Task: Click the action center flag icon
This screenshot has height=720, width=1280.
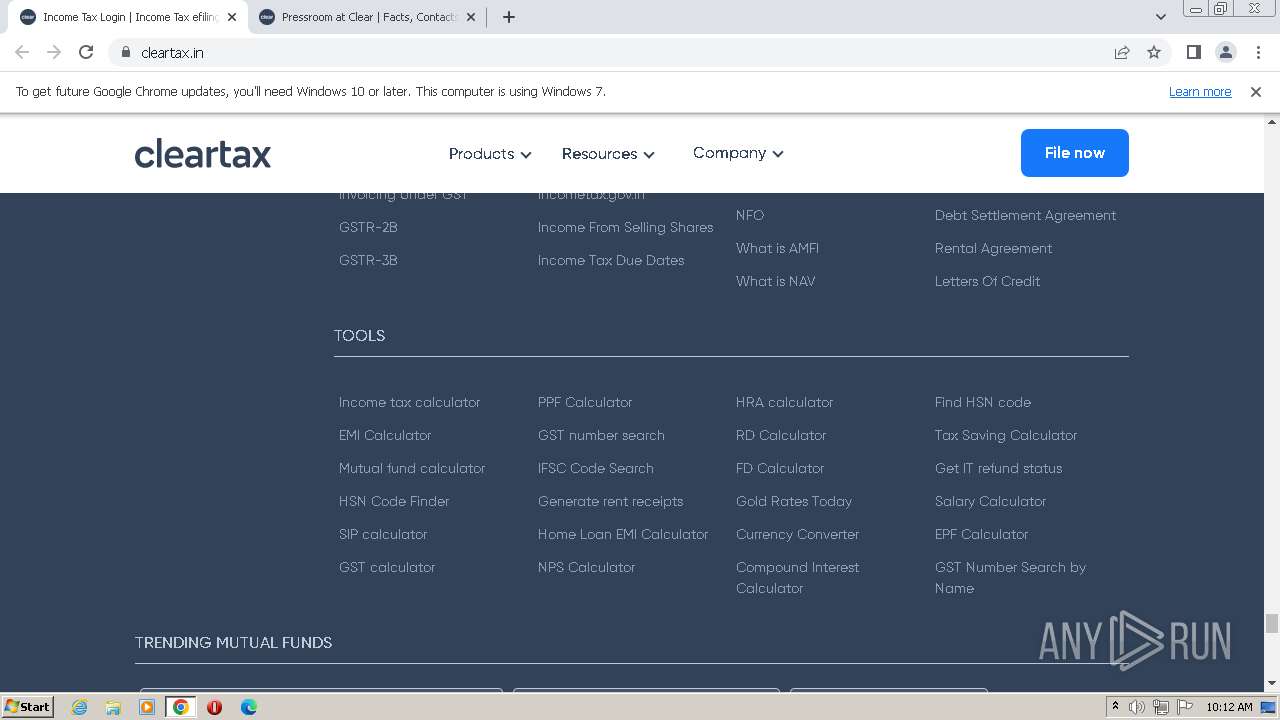Action: 1185,707
